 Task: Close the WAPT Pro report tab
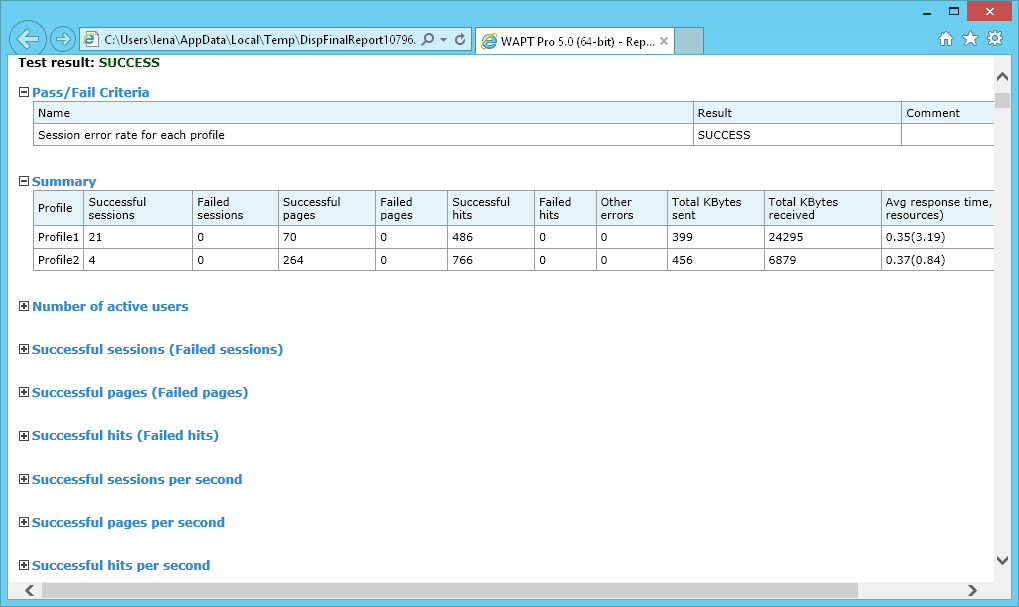tap(664, 42)
